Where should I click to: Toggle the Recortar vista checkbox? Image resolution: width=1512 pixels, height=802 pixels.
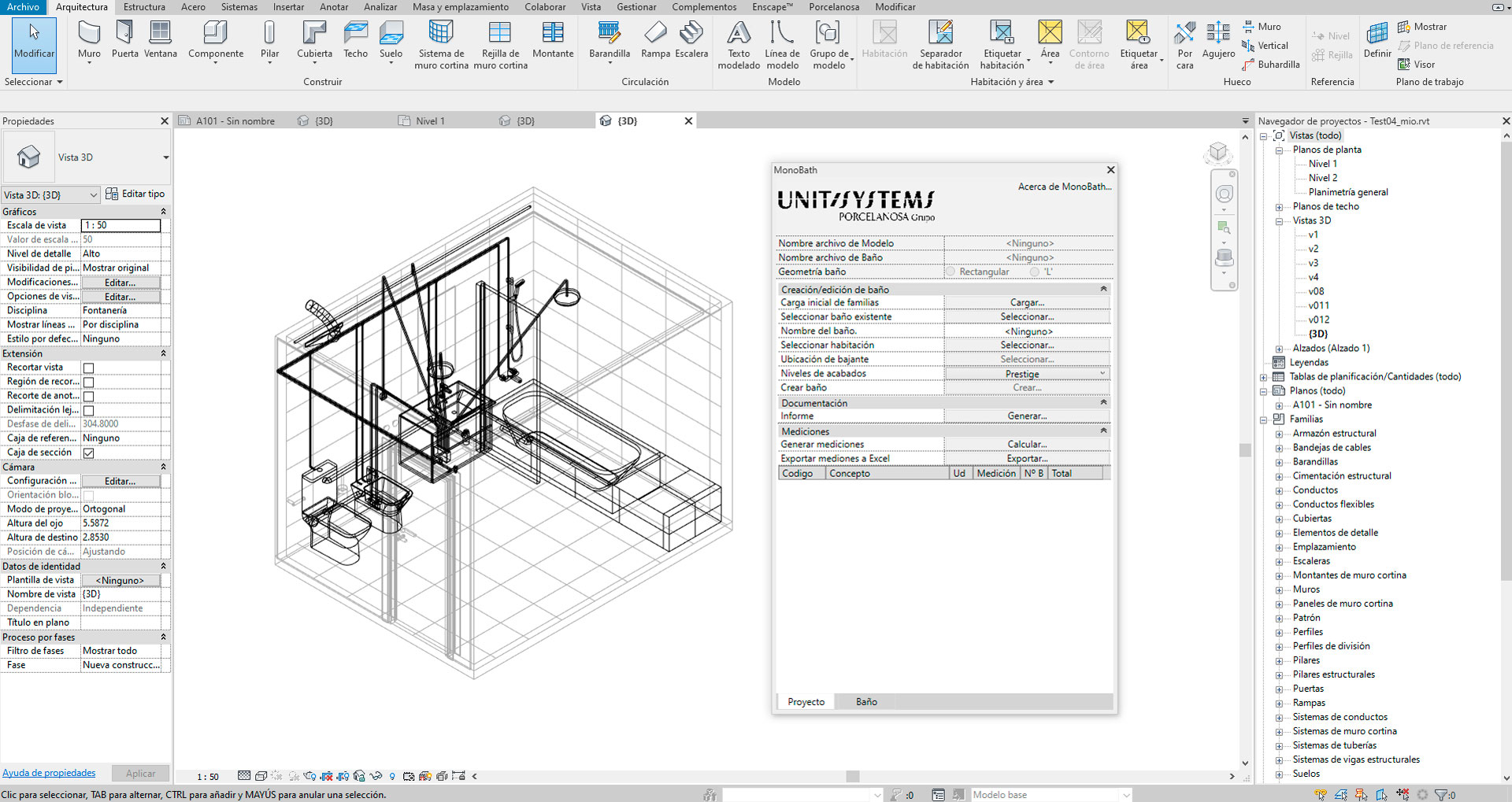(88, 368)
